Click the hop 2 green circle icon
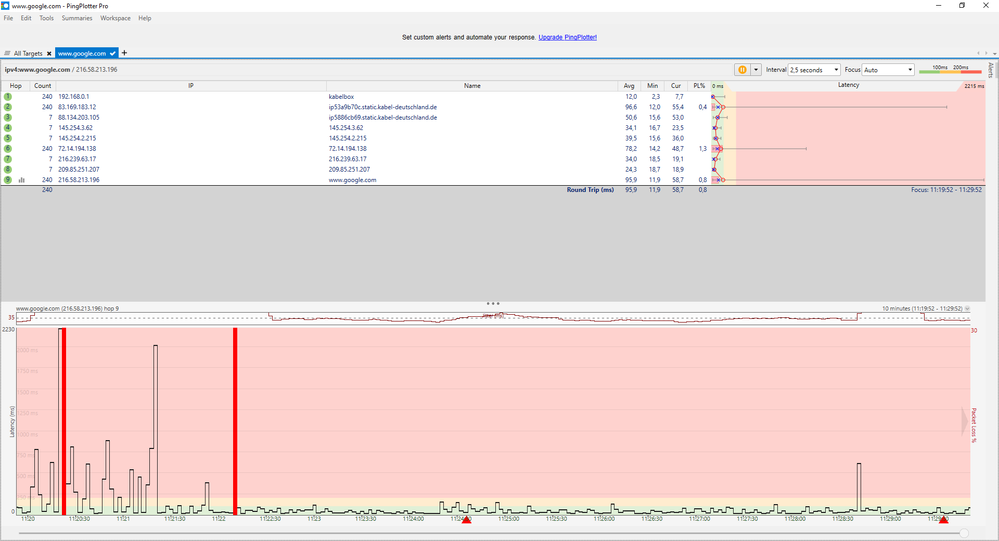The height and width of the screenshot is (541, 999). 8,107
